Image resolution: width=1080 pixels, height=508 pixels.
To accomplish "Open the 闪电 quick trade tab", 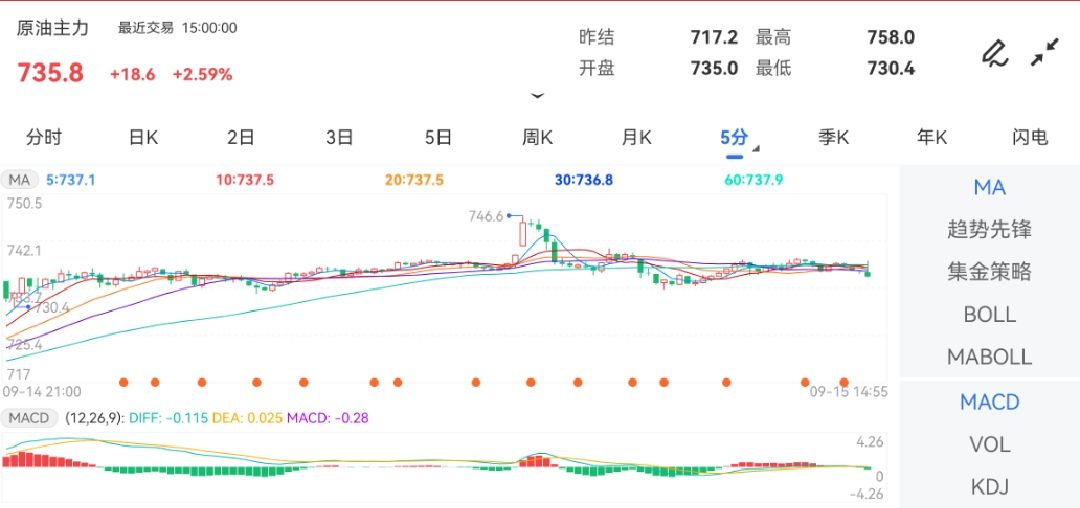I will tap(1030, 137).
